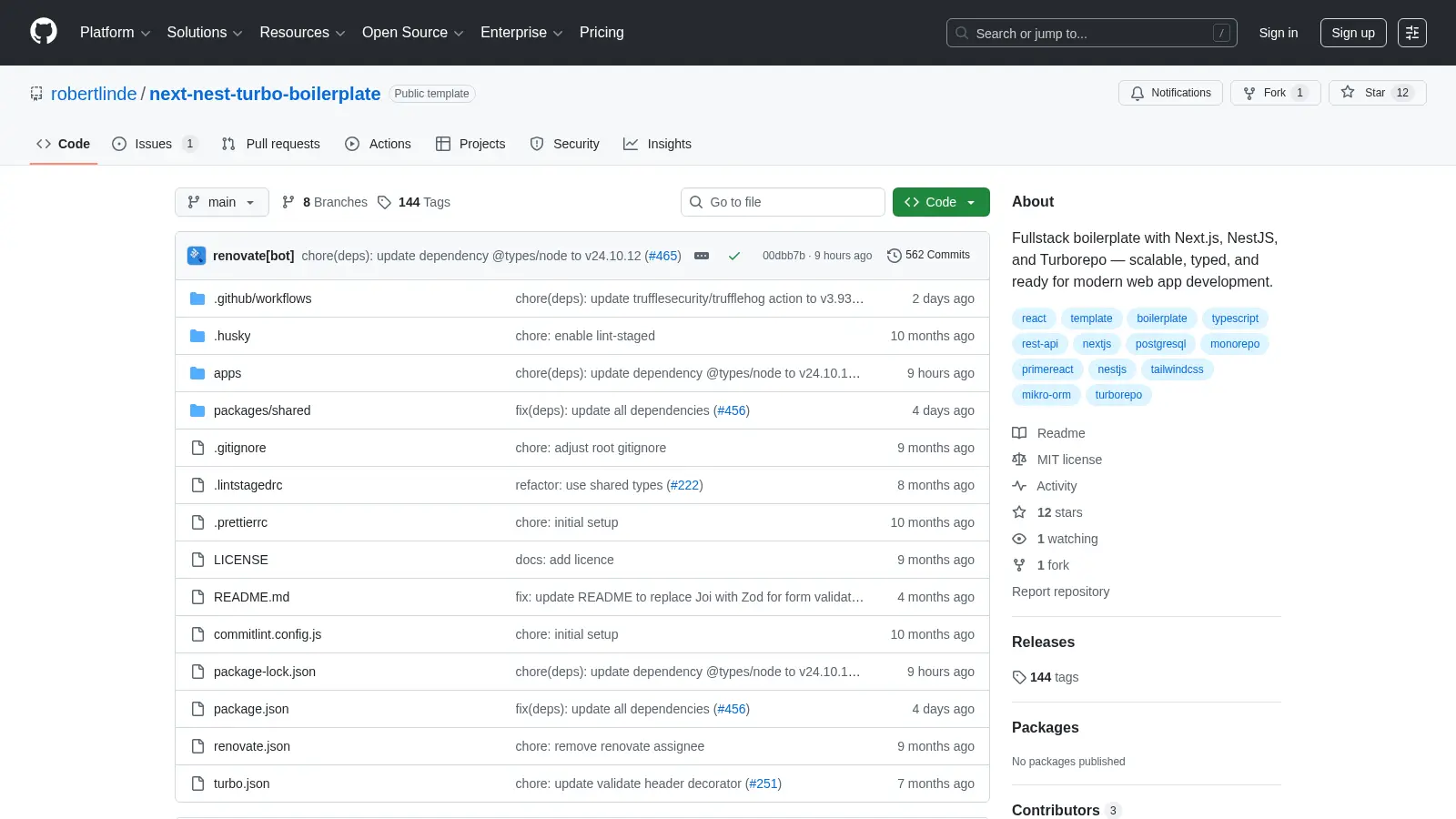Click the Sign in link

click(x=1279, y=33)
